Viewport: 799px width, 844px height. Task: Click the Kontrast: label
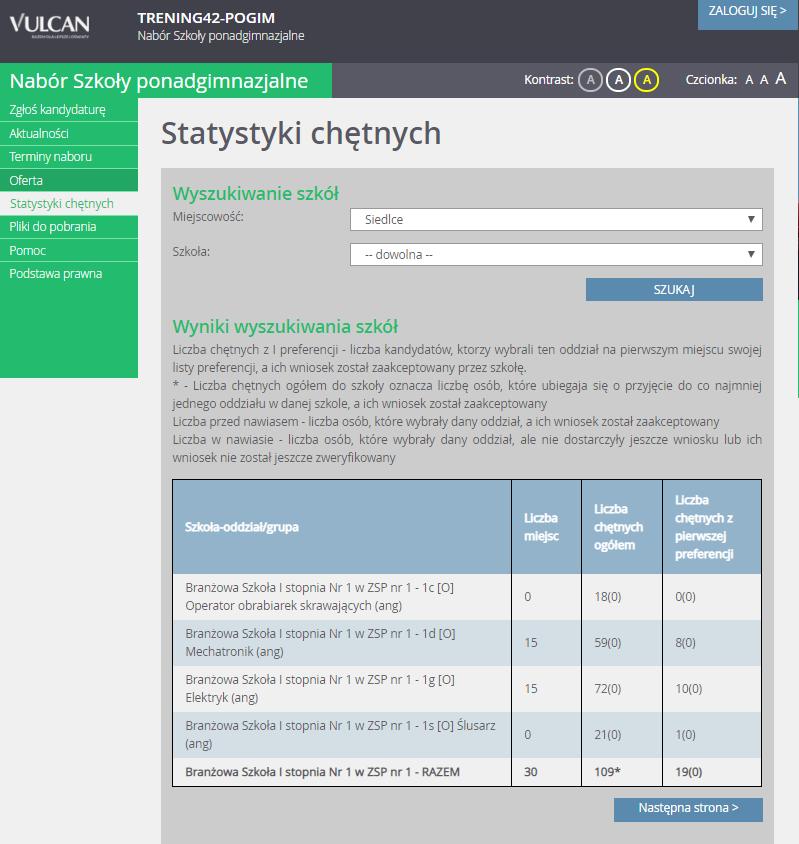[549, 80]
